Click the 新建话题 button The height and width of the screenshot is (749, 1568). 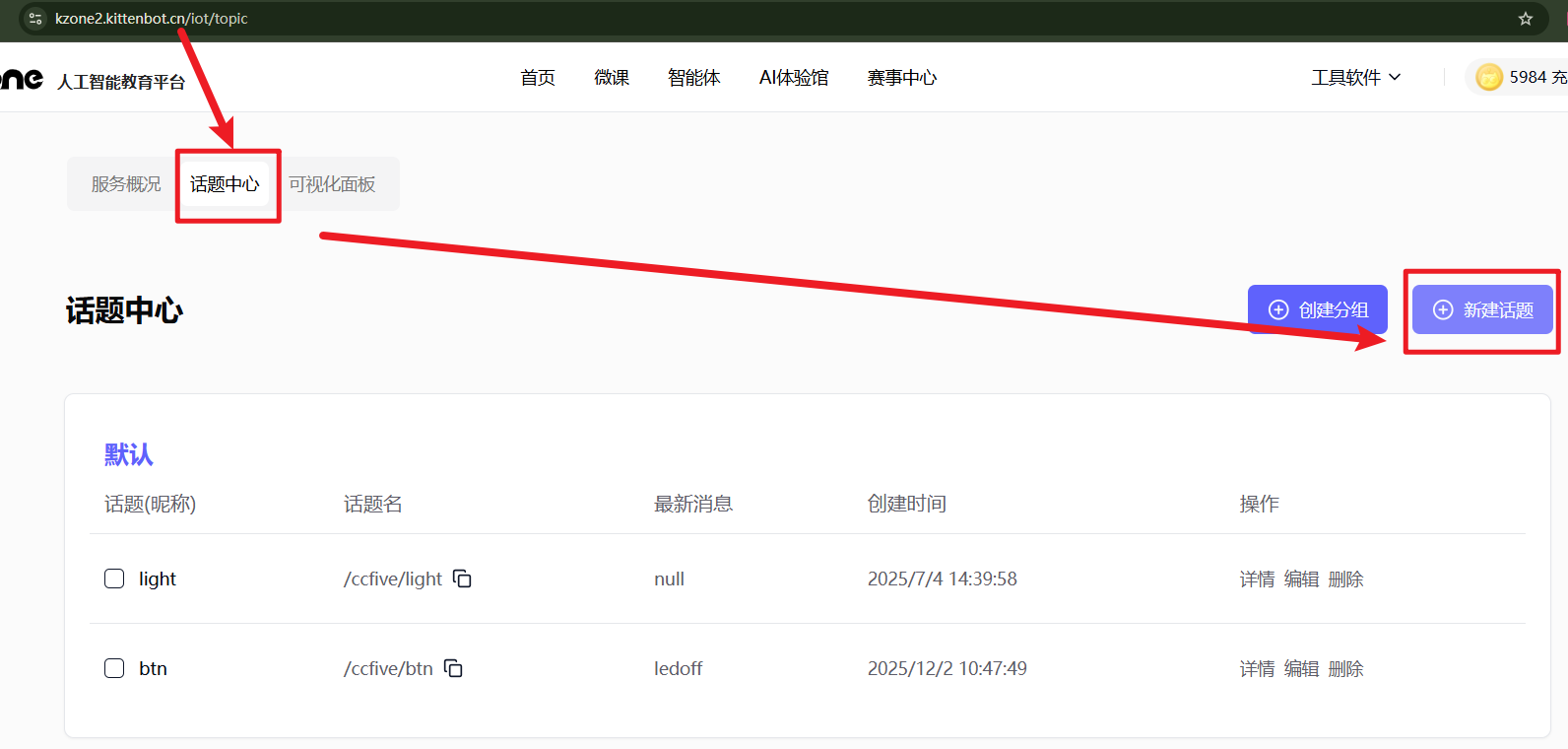pos(1482,309)
